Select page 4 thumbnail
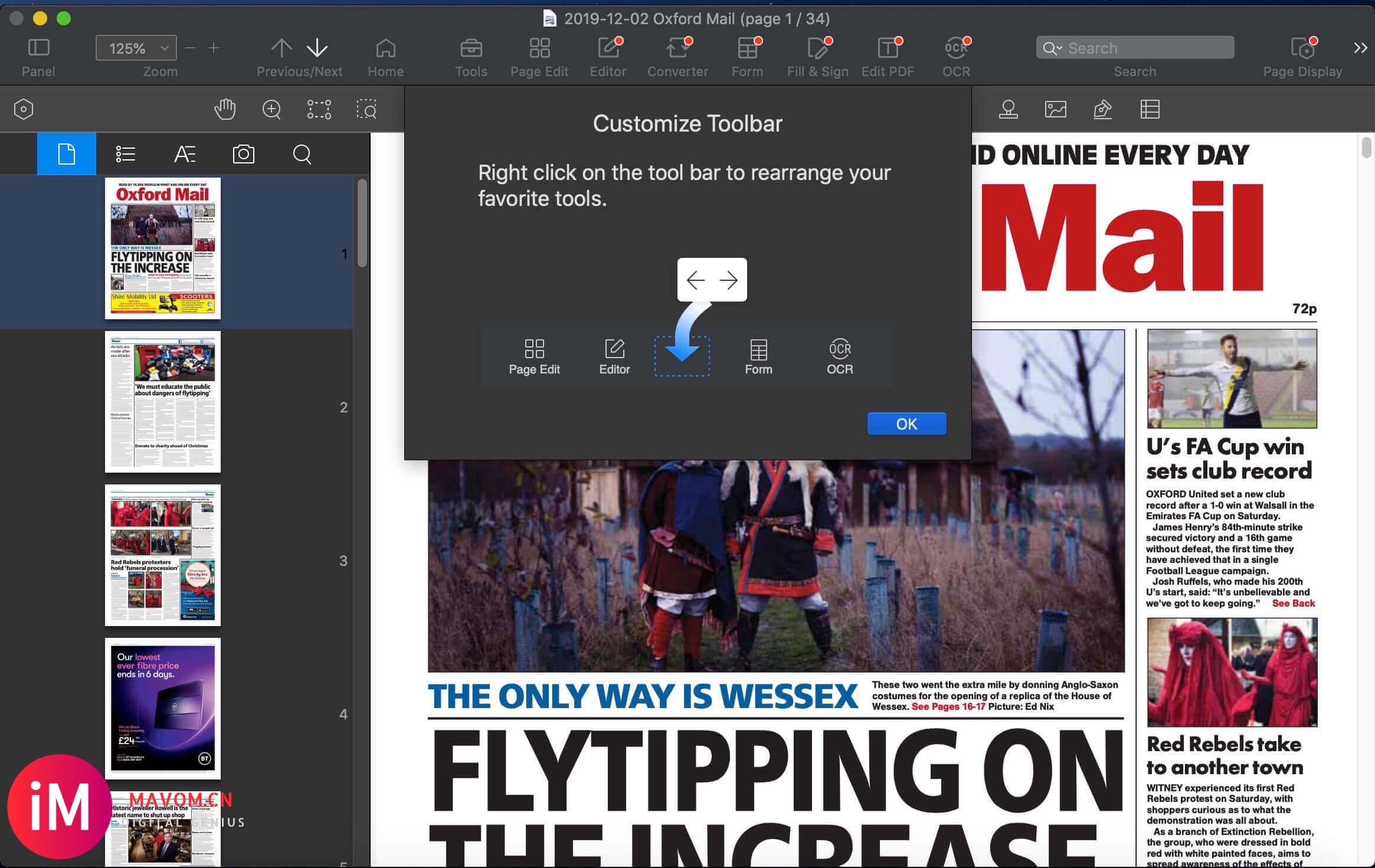 pos(163,709)
